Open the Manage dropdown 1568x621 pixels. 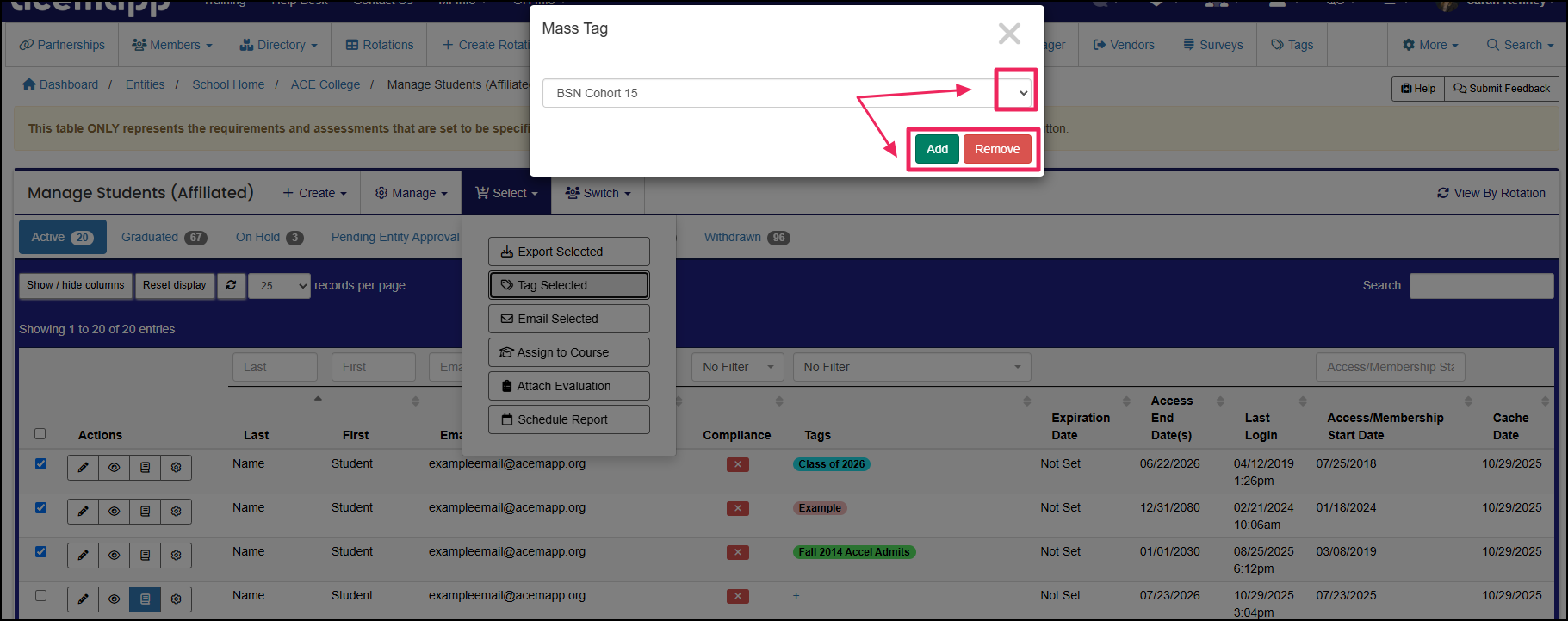coord(411,193)
